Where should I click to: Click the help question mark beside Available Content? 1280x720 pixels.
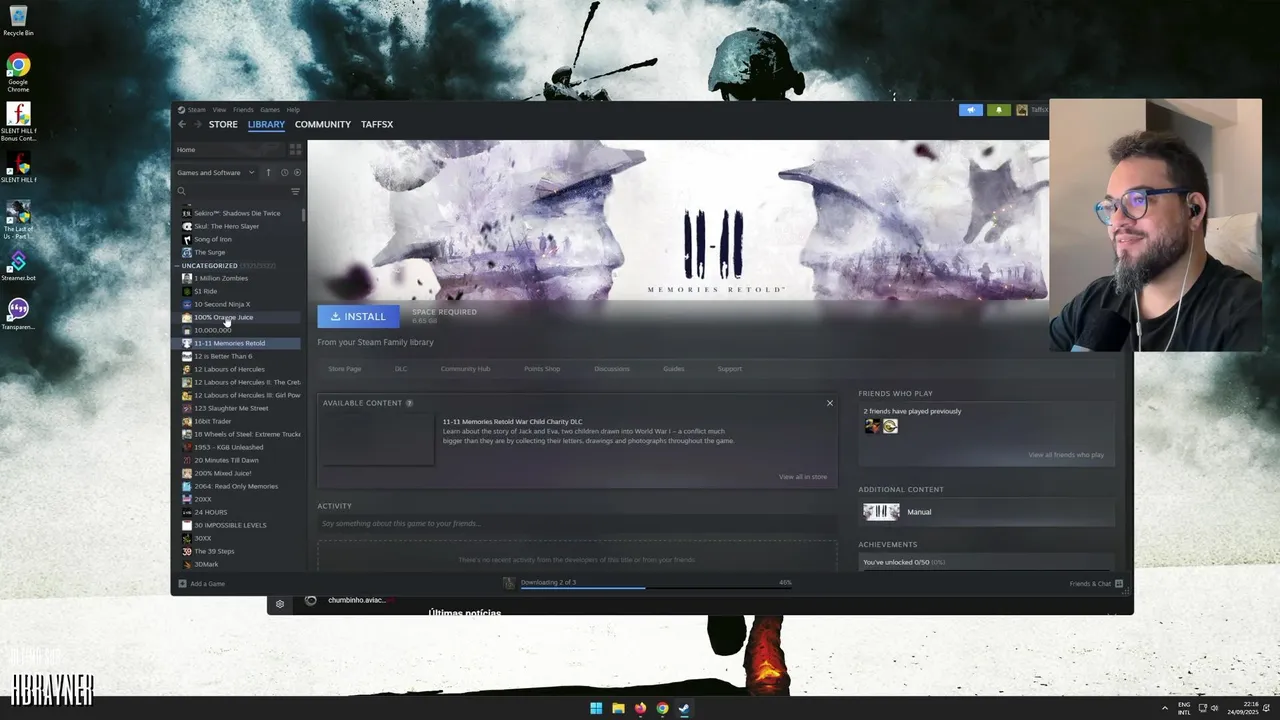(x=409, y=403)
